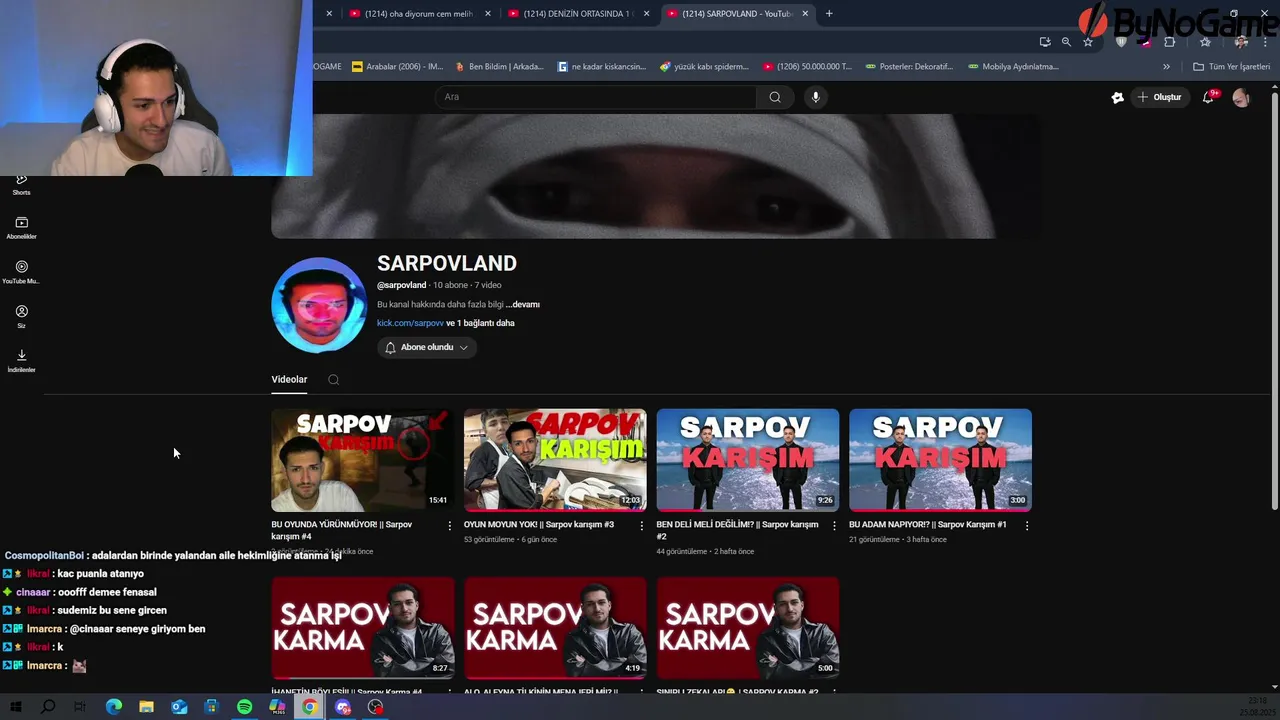1280x720 pixels.
Task: Open Chrome zoom magnifier in the address bar
Action: (1066, 42)
